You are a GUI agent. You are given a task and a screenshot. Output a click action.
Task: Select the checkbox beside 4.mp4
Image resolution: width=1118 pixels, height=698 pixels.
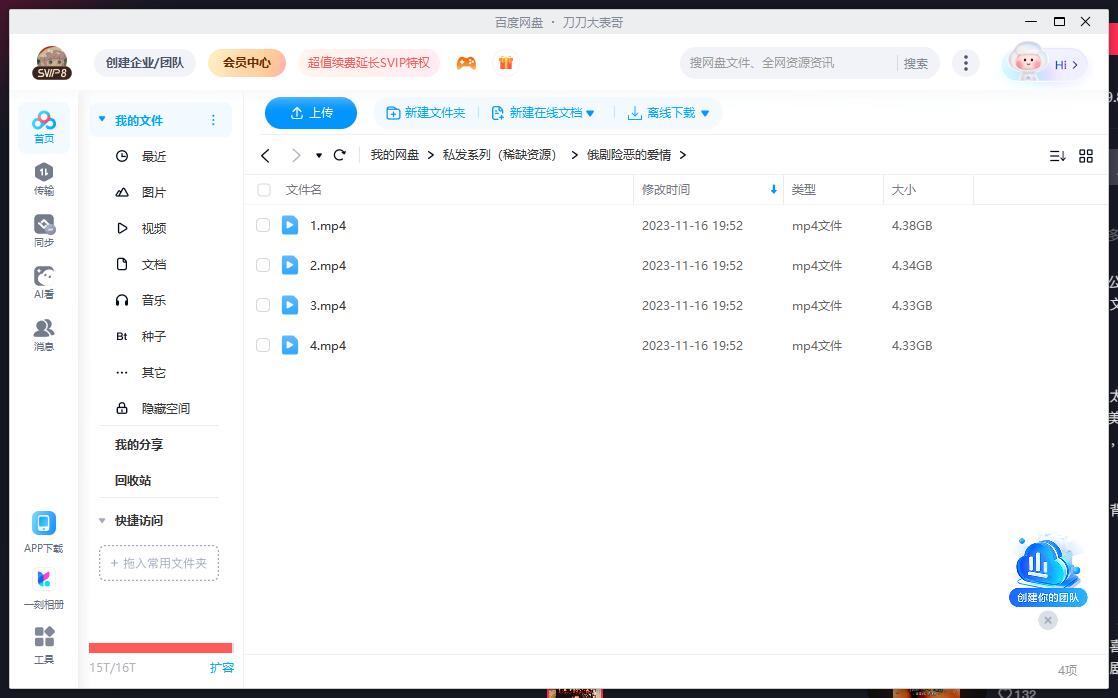point(263,345)
